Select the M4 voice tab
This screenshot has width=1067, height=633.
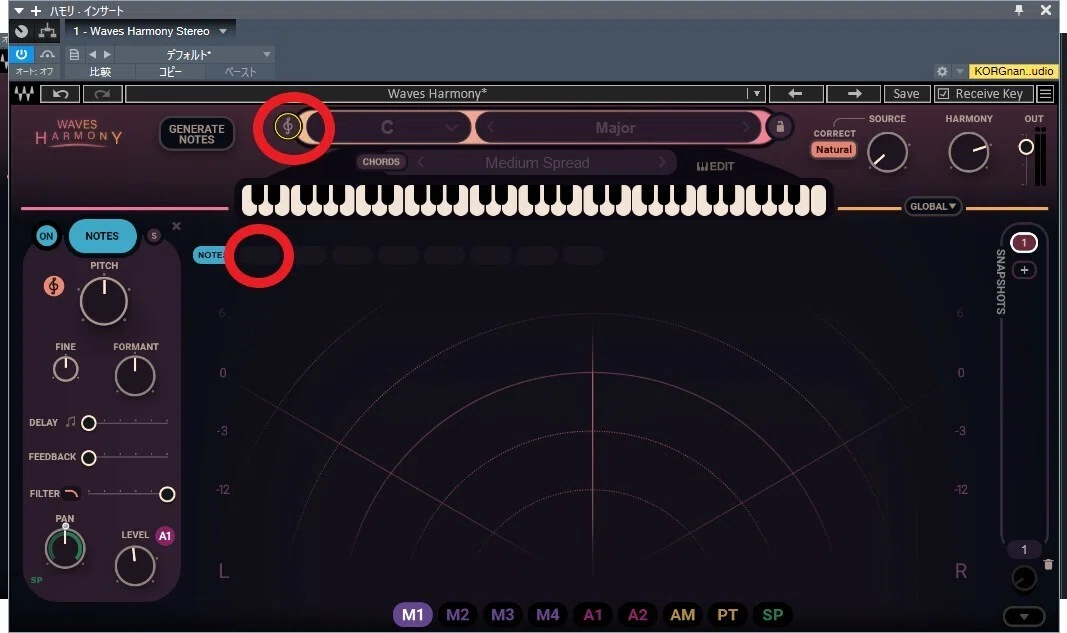point(547,615)
